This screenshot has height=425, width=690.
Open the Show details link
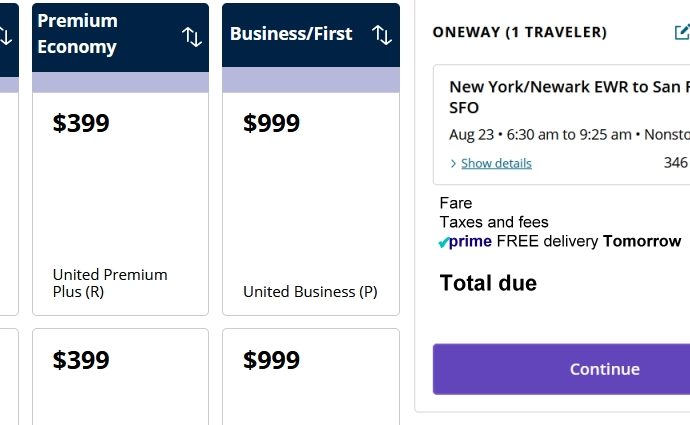(x=496, y=163)
